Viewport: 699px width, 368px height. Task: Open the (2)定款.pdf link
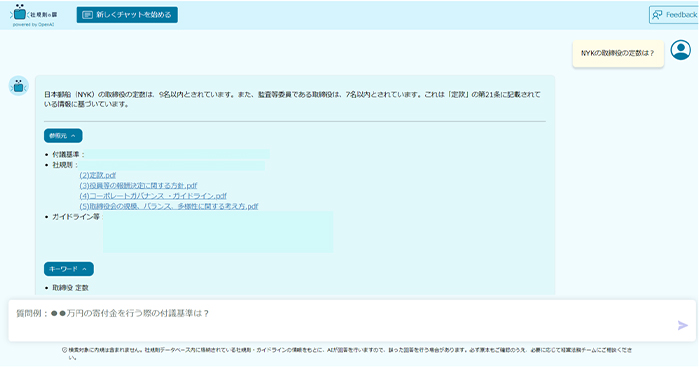pyautogui.click(x=98, y=175)
